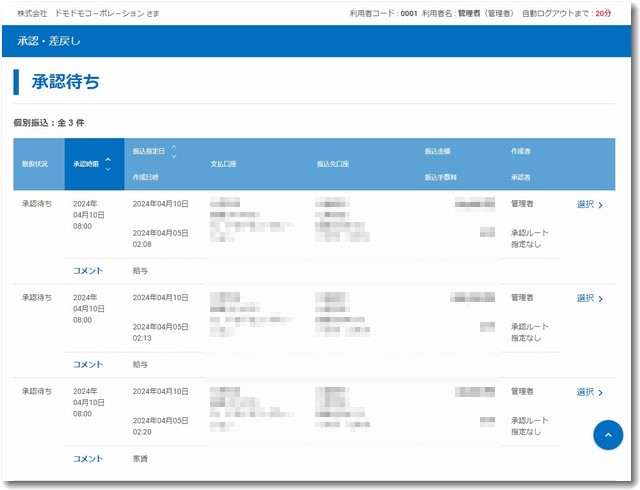Open コメント of the first 給与 transfer

[88, 270]
